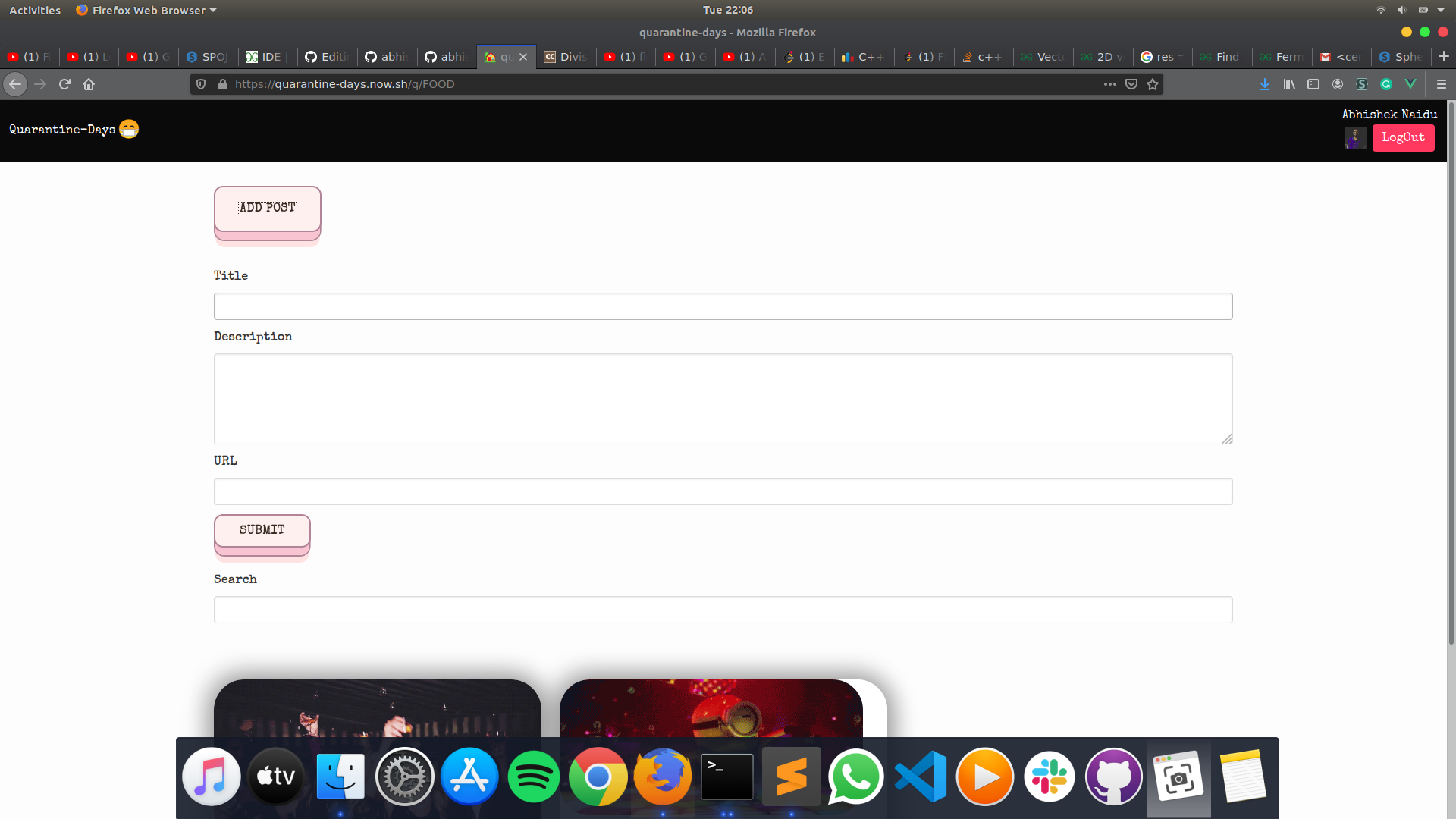Screen dimensions: 1456x819
Task: Focus the Title input field
Action: click(x=723, y=306)
